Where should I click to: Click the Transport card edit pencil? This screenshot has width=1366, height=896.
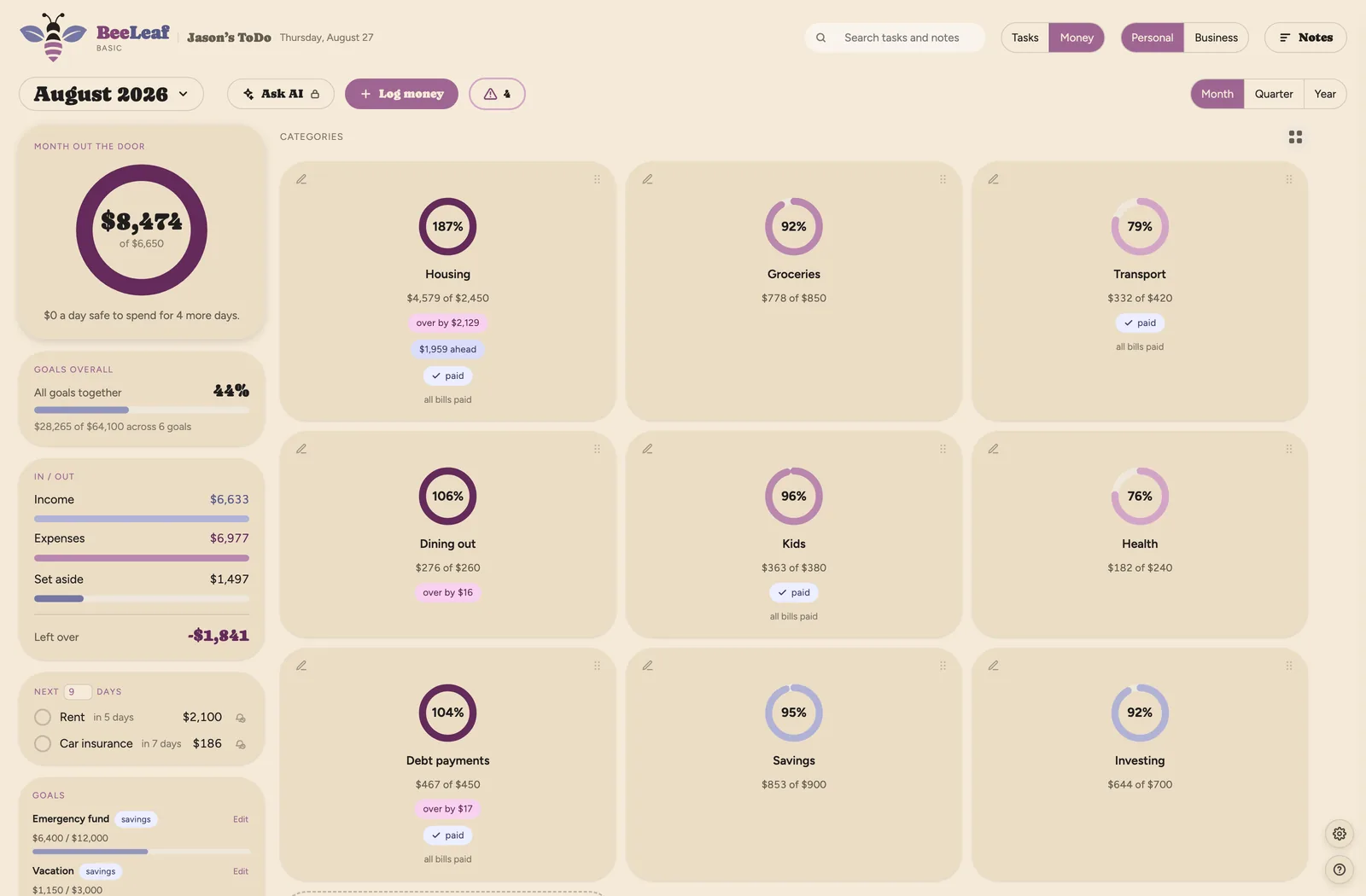pos(993,179)
